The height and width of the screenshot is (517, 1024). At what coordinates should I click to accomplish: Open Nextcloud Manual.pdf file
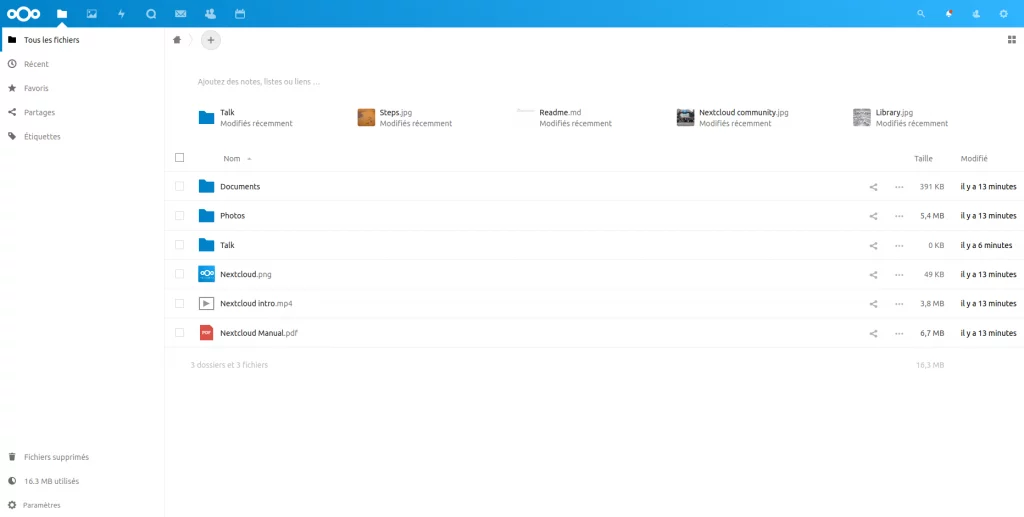(259, 334)
